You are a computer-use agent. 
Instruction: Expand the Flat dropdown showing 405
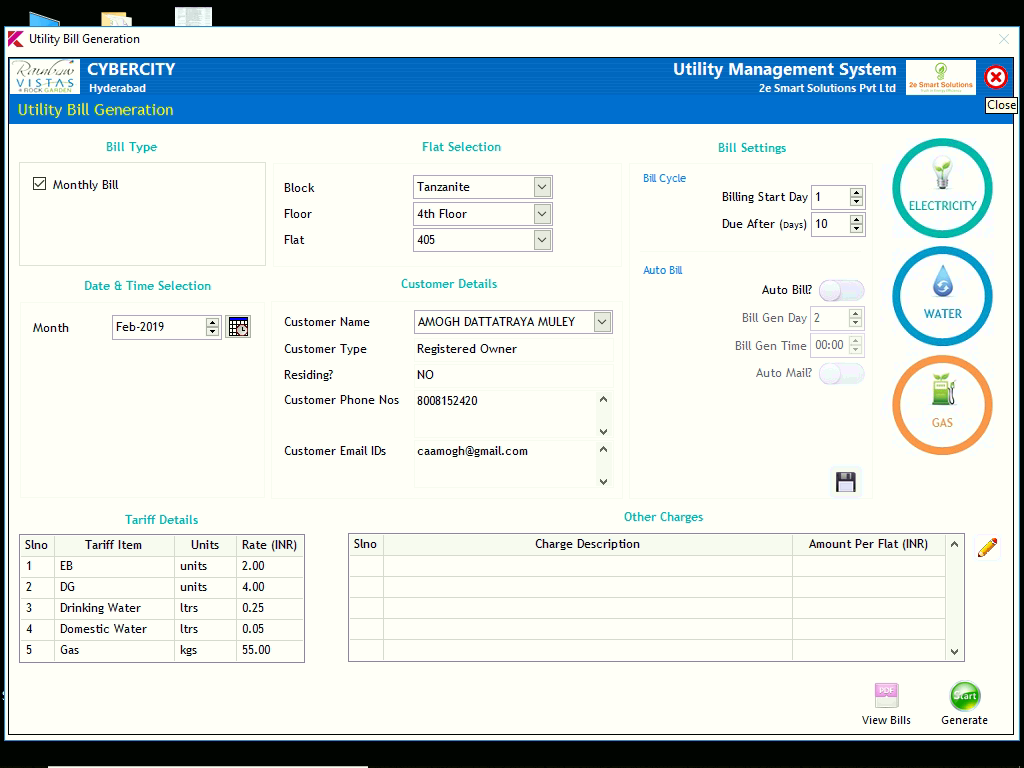tap(542, 240)
